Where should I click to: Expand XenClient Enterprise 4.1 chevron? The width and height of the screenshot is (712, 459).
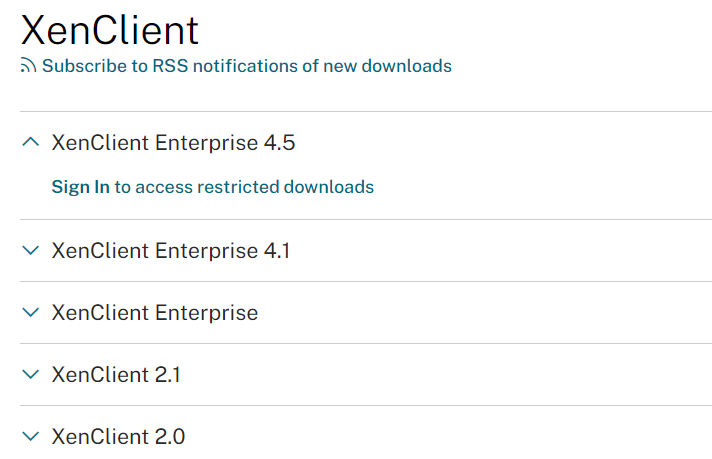(x=30, y=250)
